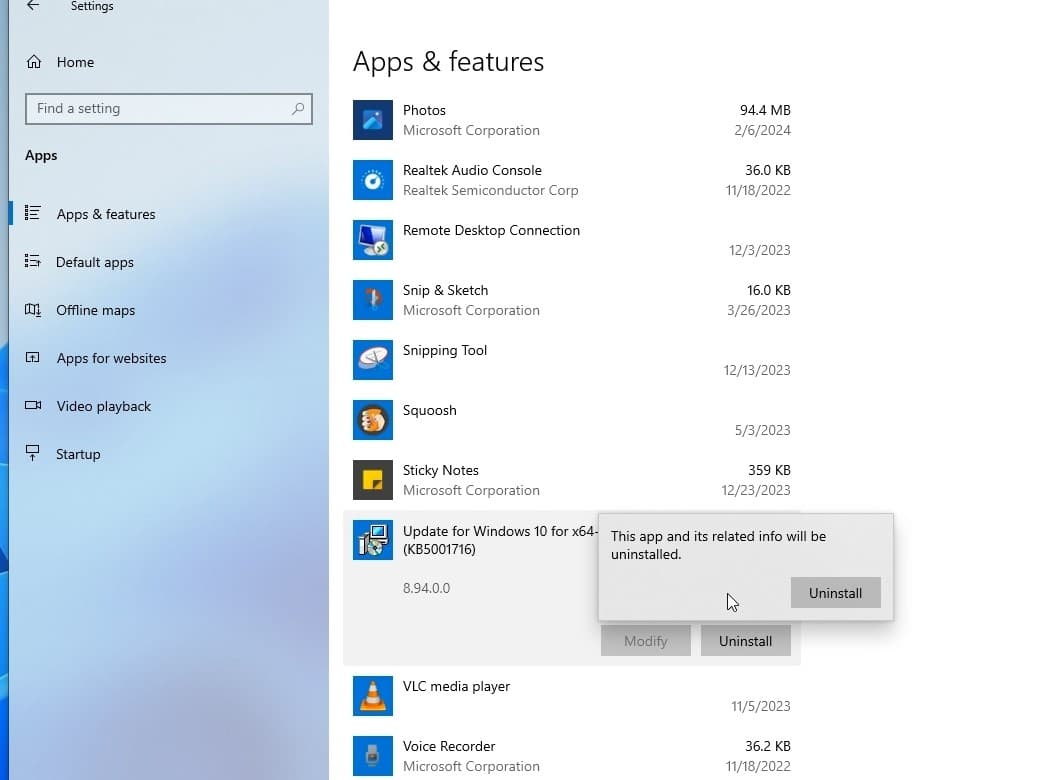The image size is (1044, 780).
Task: Select Voice Recorder entry text
Action: [x=449, y=746]
